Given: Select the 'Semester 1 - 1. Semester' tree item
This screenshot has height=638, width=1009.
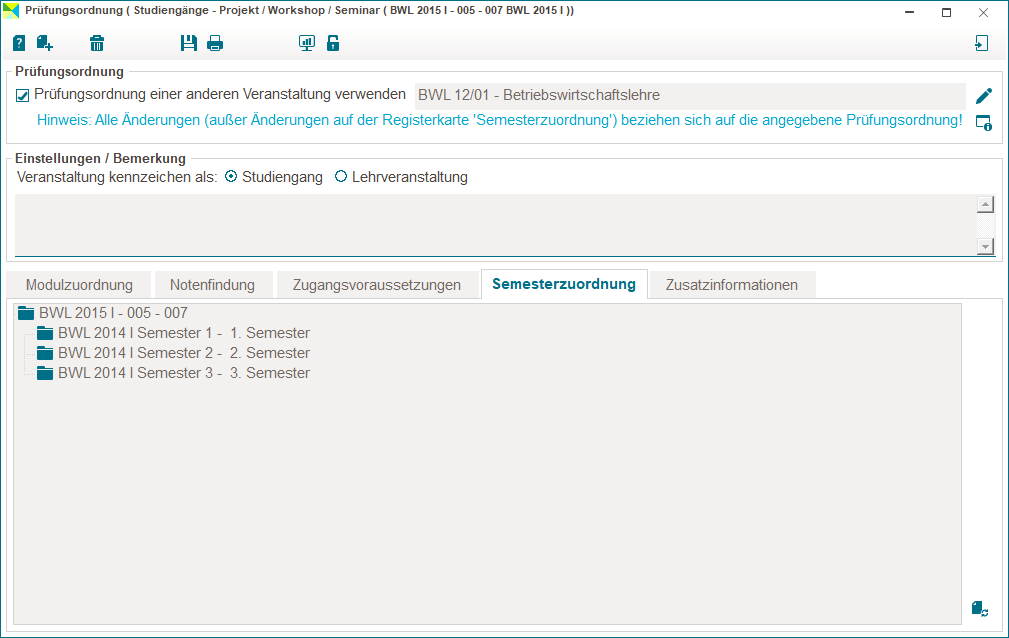Looking at the screenshot, I should 183,333.
